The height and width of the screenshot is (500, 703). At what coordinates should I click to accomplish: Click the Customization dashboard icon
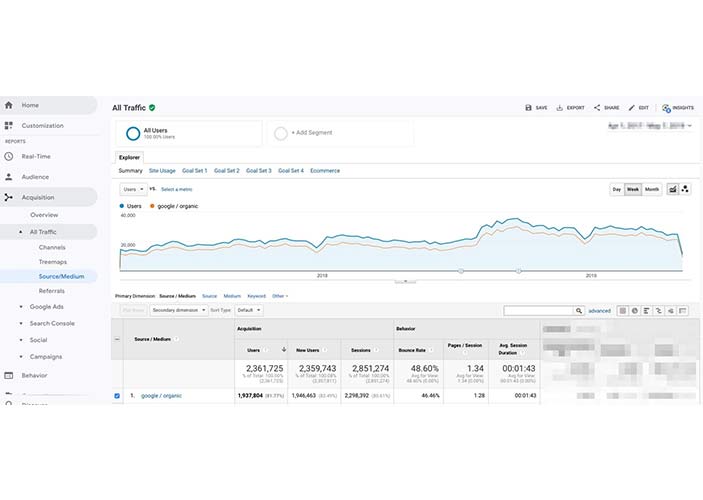pos(9,126)
